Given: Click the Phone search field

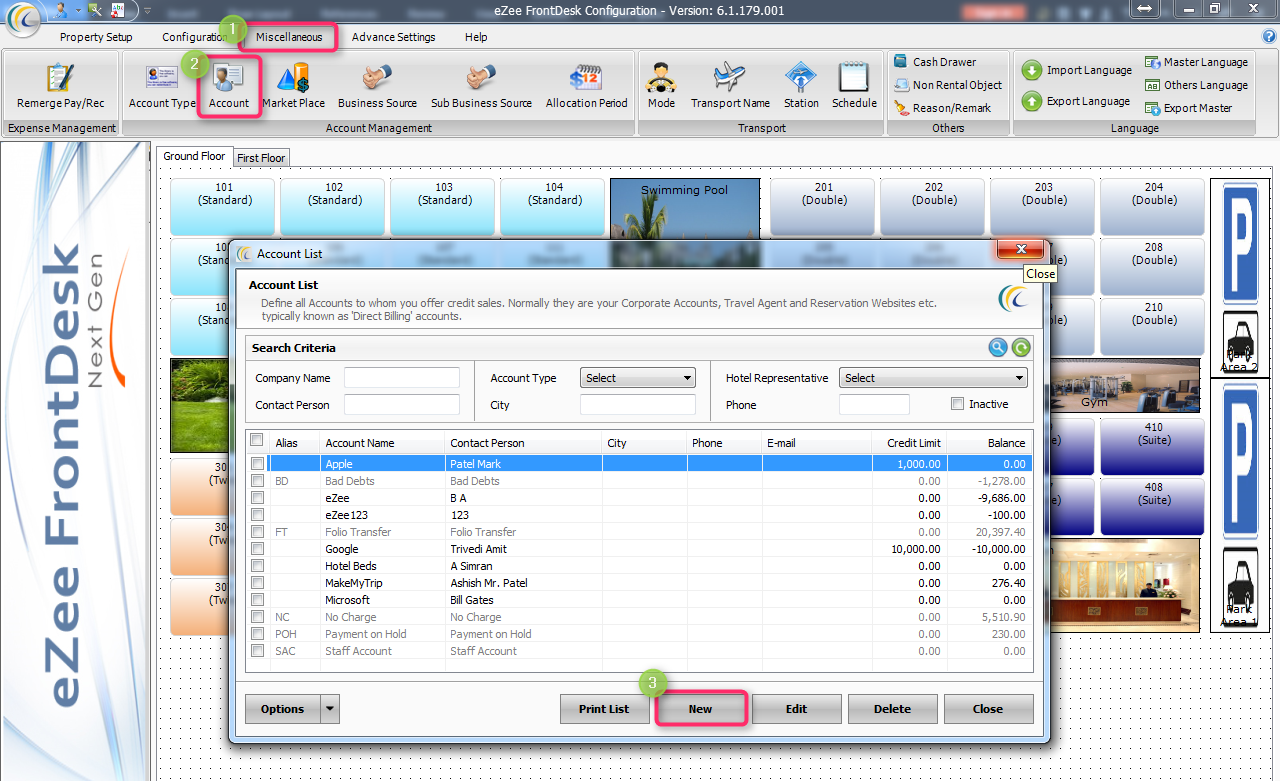Looking at the screenshot, I should (874, 405).
